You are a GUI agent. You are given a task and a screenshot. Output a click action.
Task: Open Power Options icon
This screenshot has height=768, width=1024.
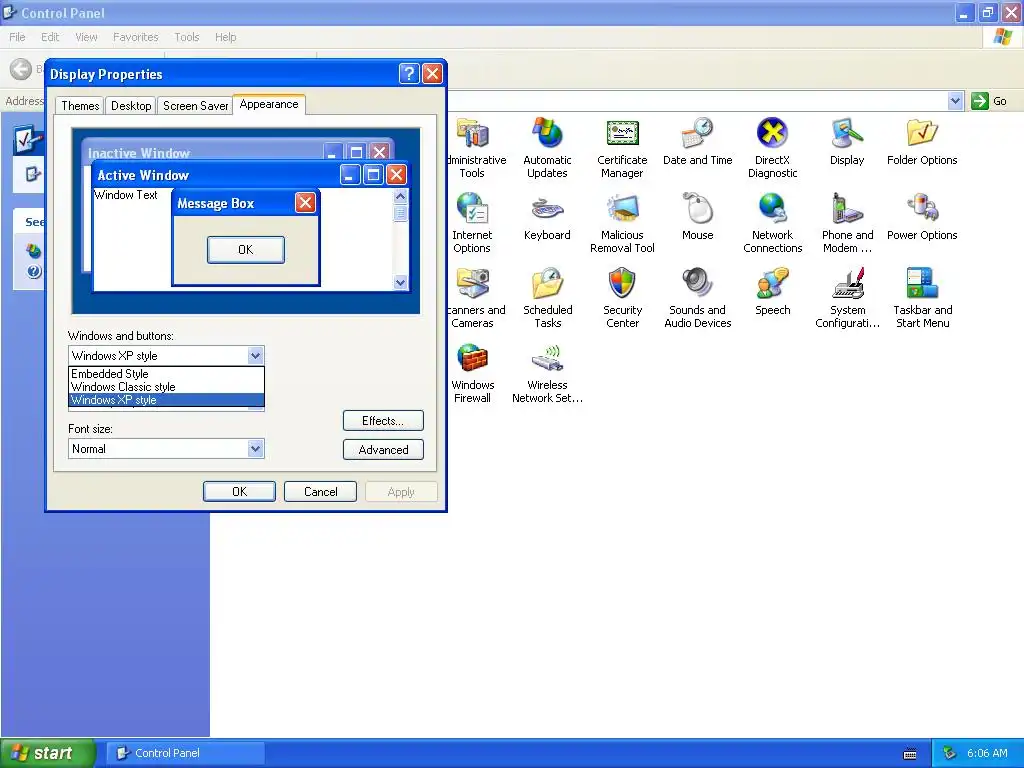tap(922, 217)
